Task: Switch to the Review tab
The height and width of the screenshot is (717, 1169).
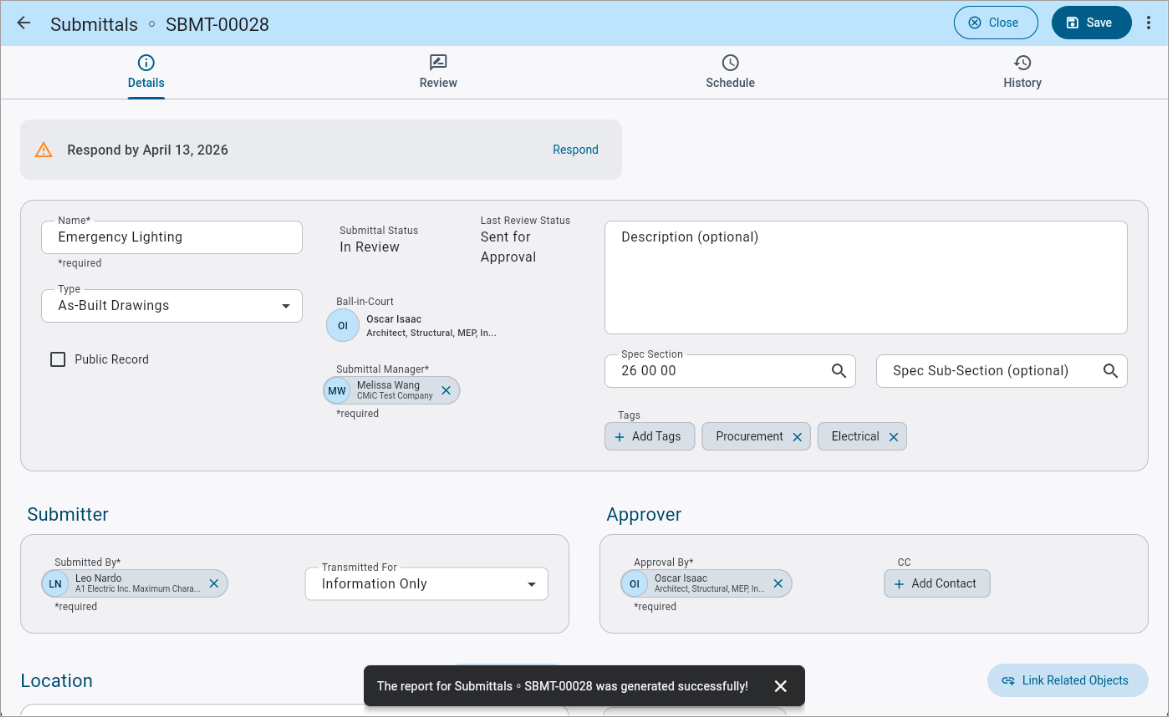Action: 438,72
